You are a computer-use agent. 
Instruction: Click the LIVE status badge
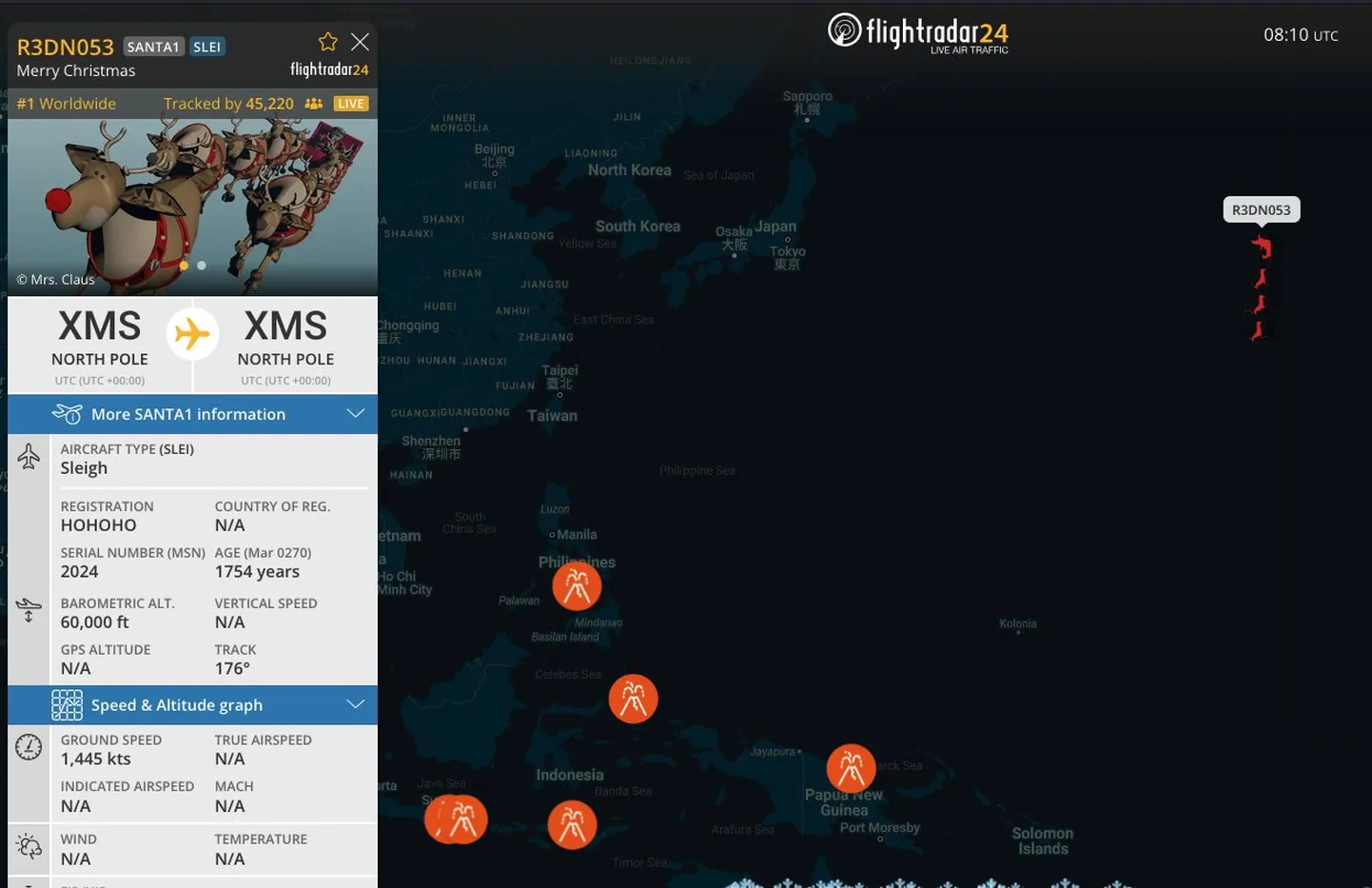(x=351, y=104)
